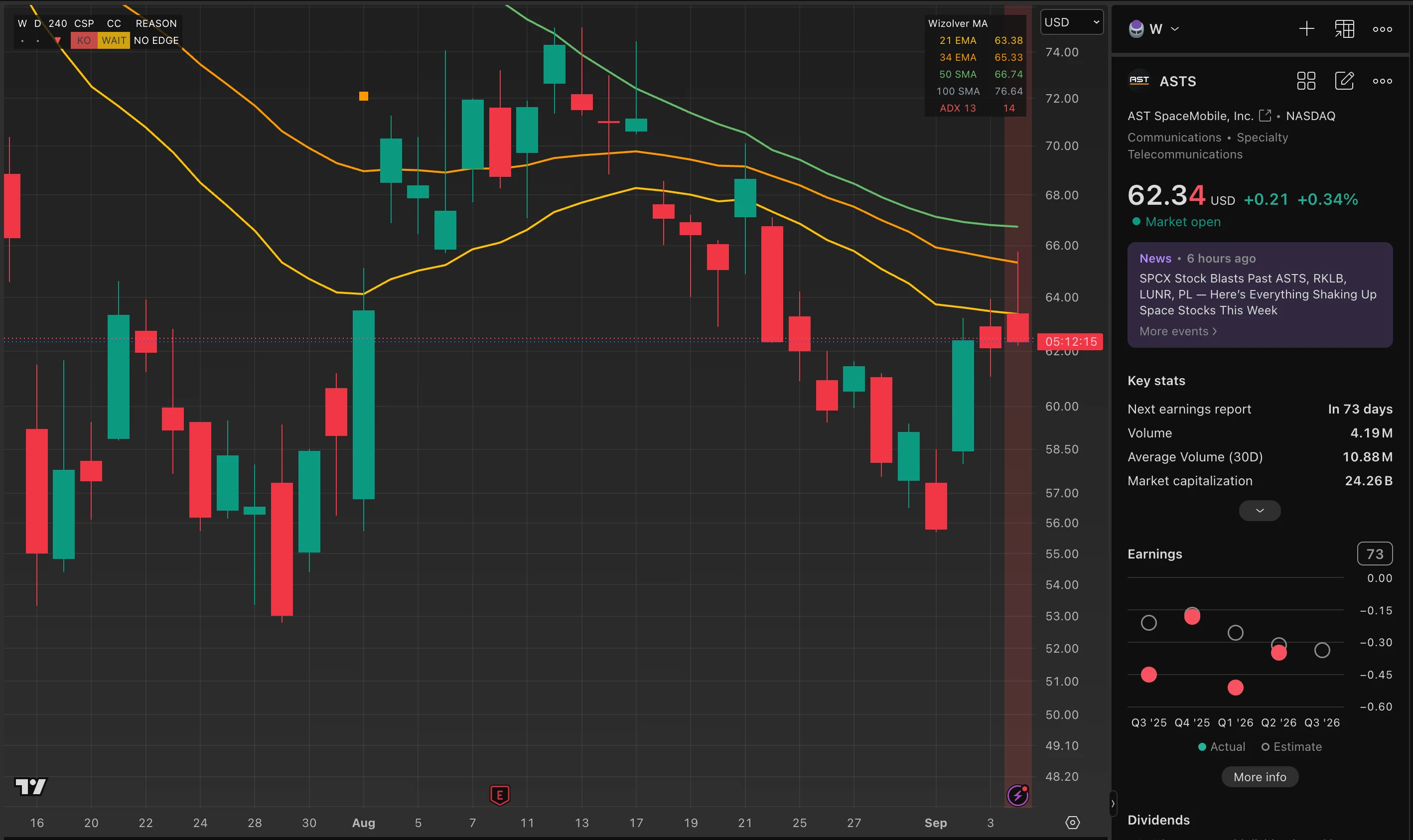
Task: Collapse right panel with side chevron
Action: (x=1113, y=803)
